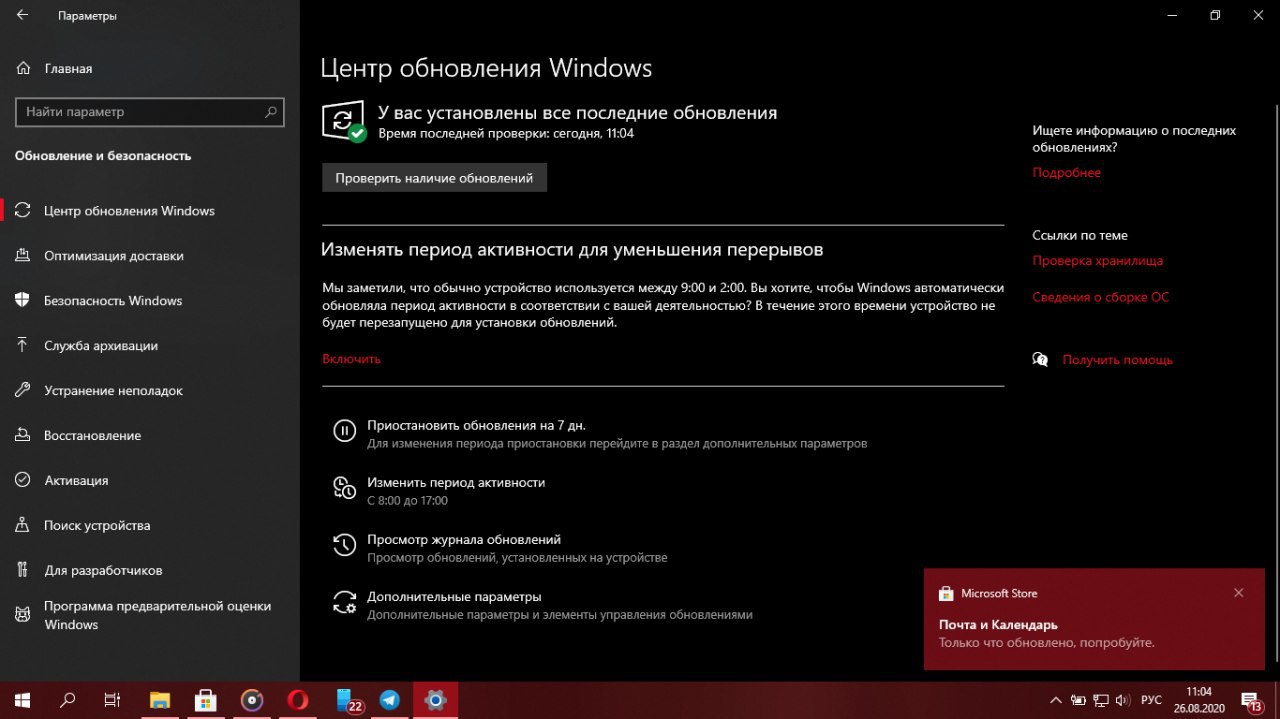This screenshot has width=1280, height=719.
Task: Switch the РУС input language
Action: (x=1152, y=700)
